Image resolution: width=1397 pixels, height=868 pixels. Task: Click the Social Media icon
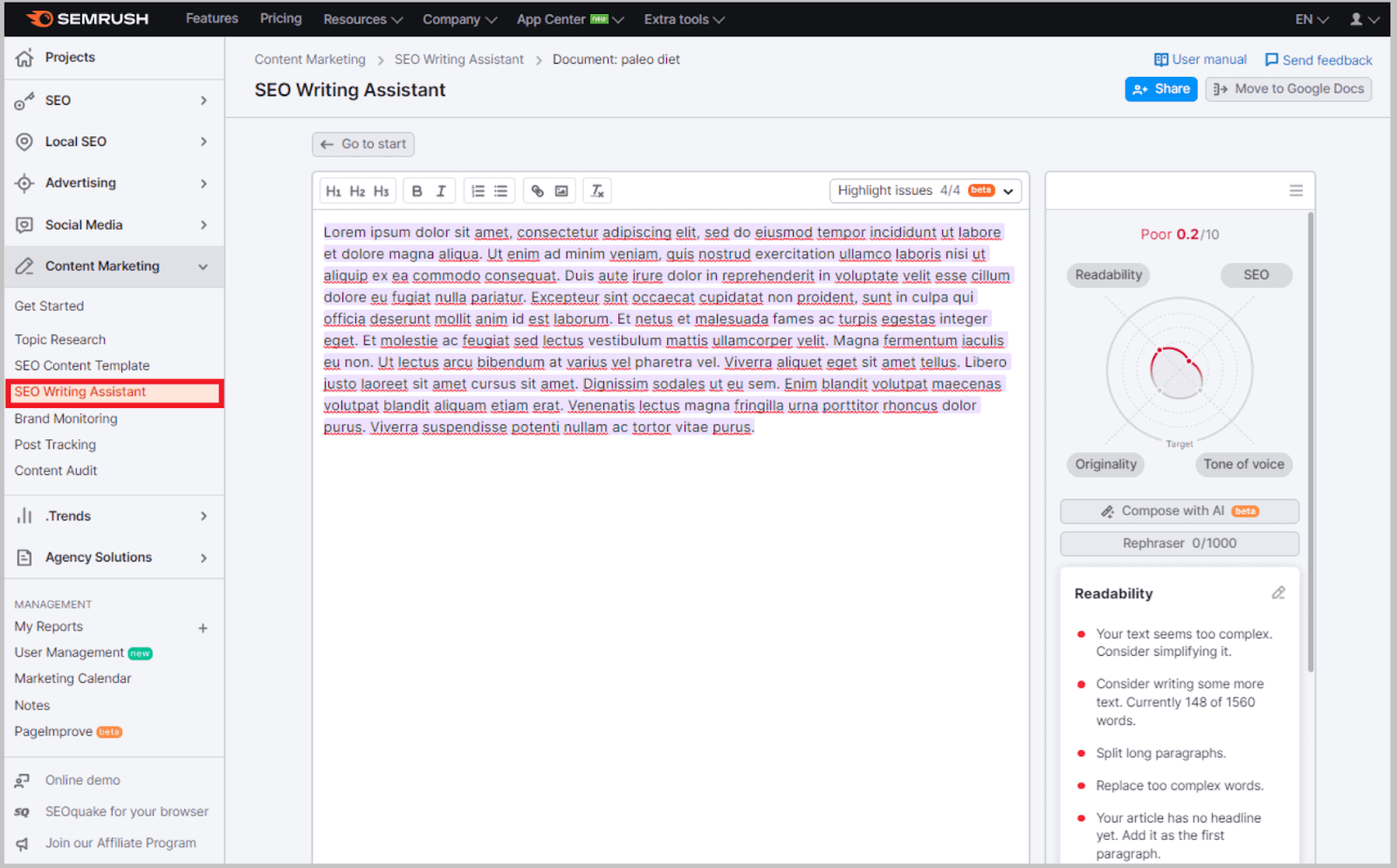click(24, 225)
